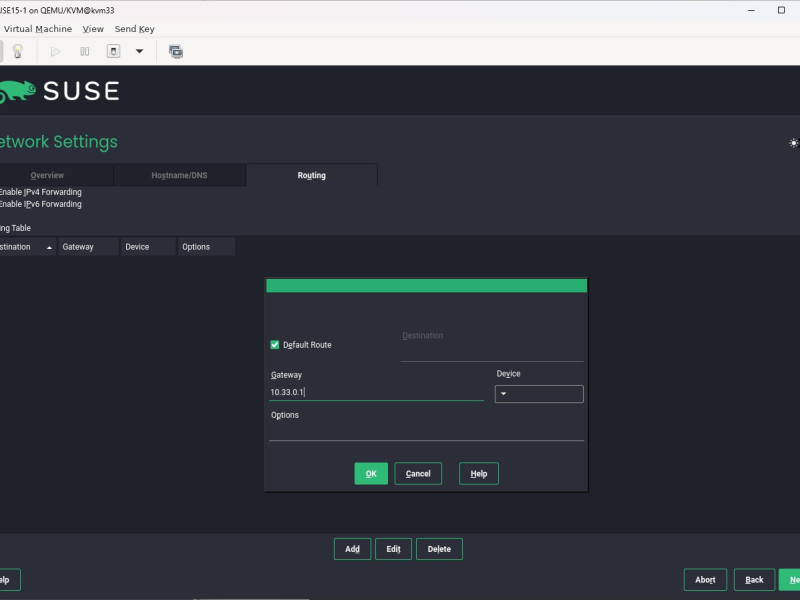Select the Routing tab
The width and height of the screenshot is (800, 600).
311,176
